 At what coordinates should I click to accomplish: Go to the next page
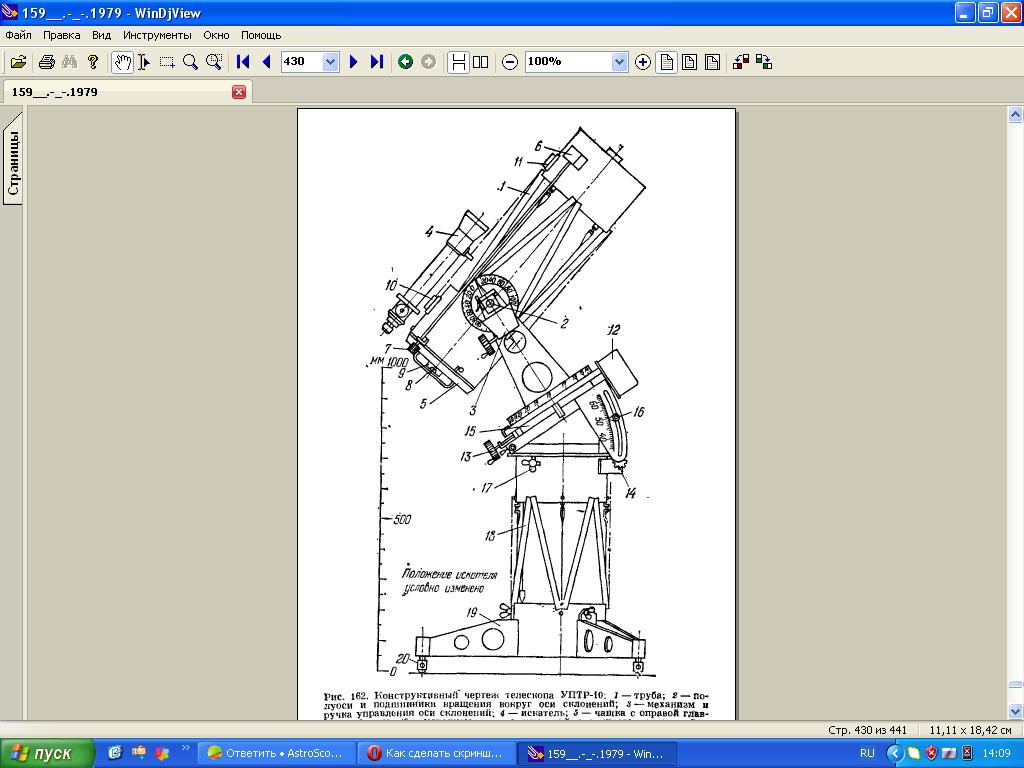coord(353,62)
